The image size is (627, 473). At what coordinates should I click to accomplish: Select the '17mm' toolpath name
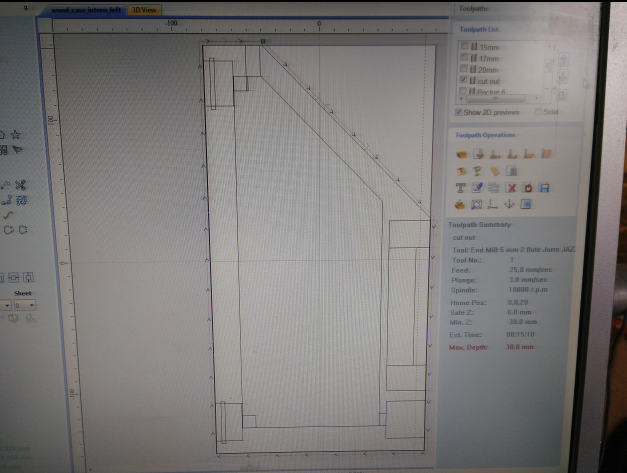[x=489, y=59]
